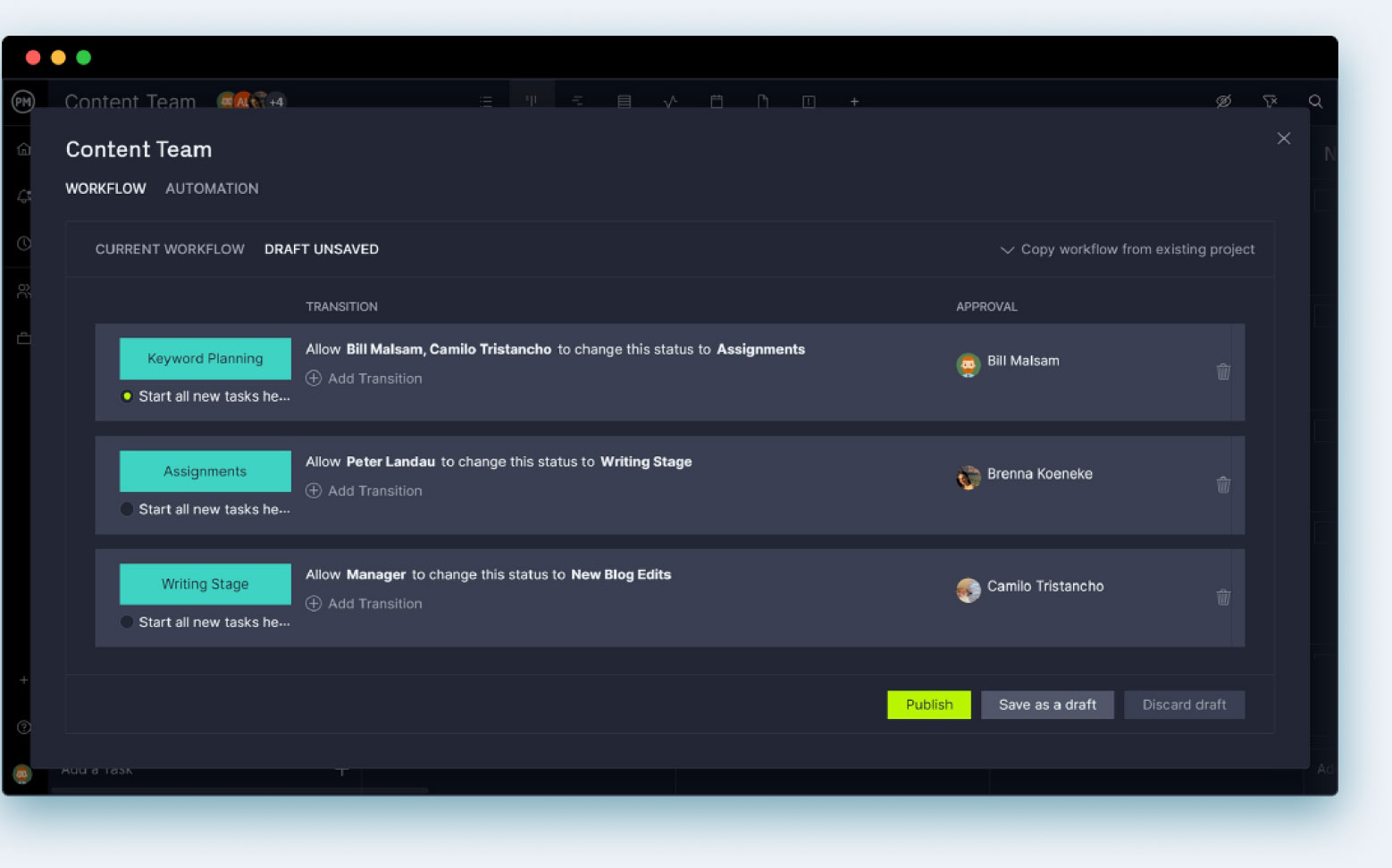Switch to the AUTOMATION tab
Viewport: 1392px width, 868px height.
pyautogui.click(x=212, y=188)
